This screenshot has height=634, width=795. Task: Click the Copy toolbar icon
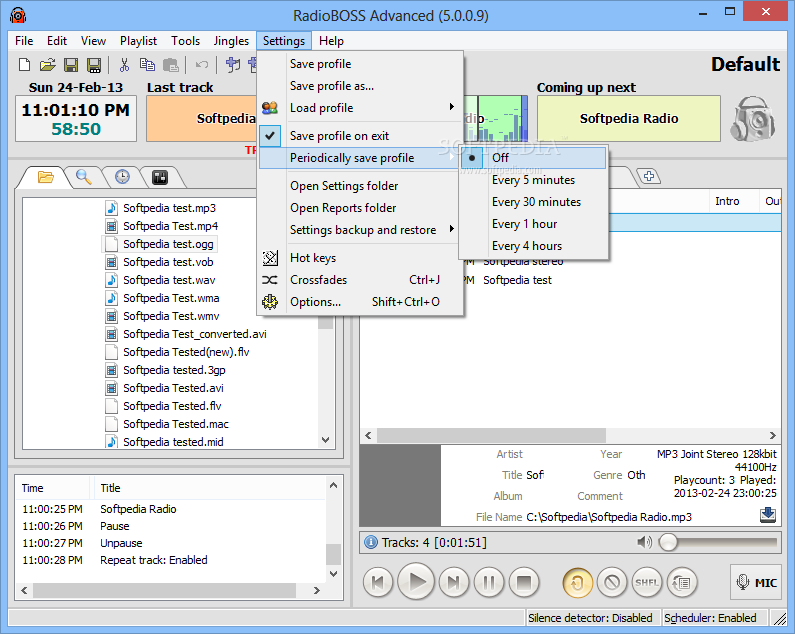click(147, 64)
